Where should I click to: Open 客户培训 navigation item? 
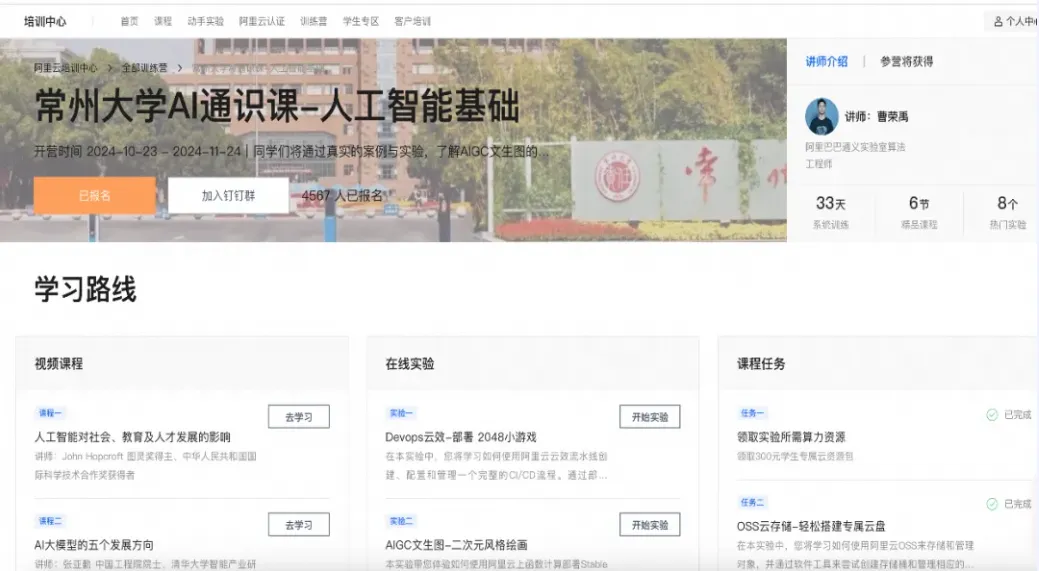(412, 21)
